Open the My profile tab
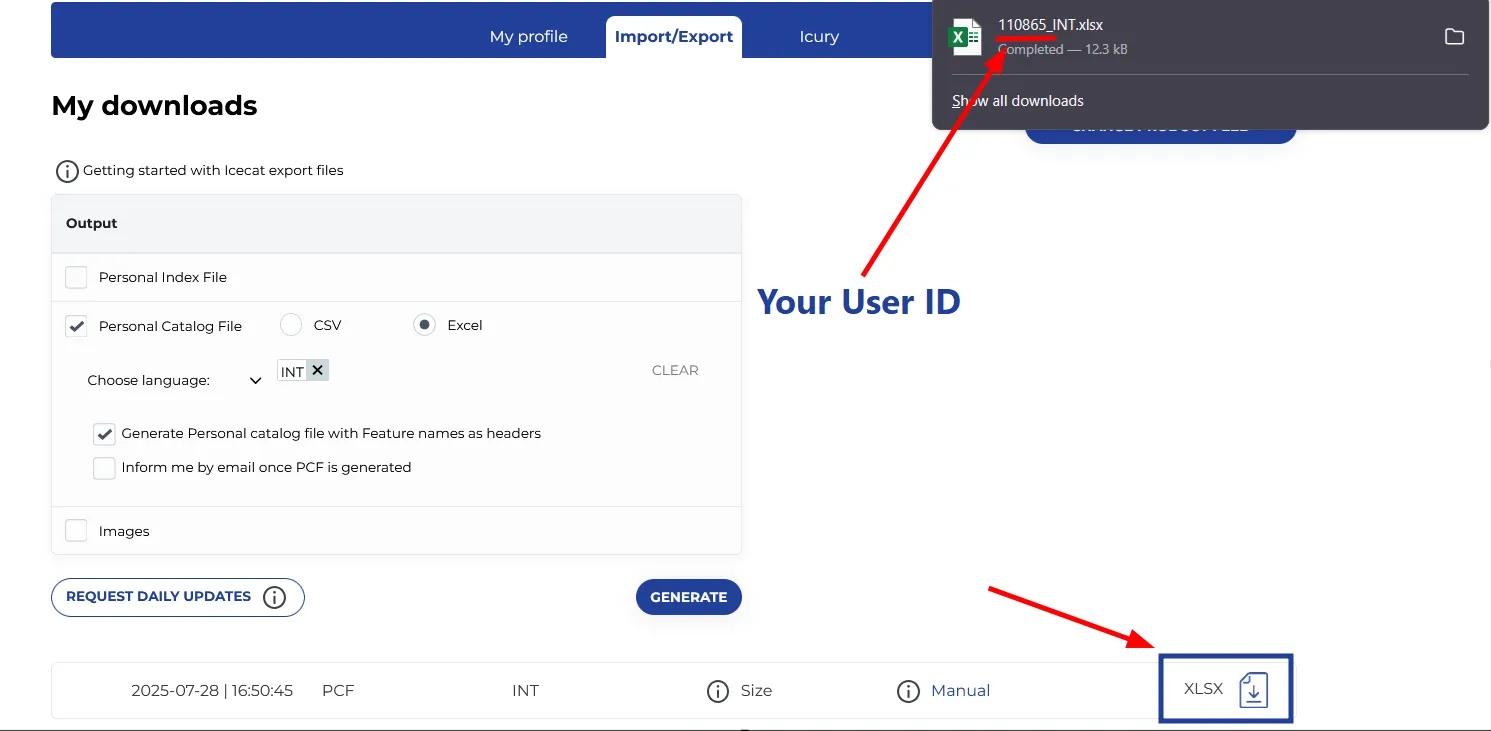 point(528,37)
